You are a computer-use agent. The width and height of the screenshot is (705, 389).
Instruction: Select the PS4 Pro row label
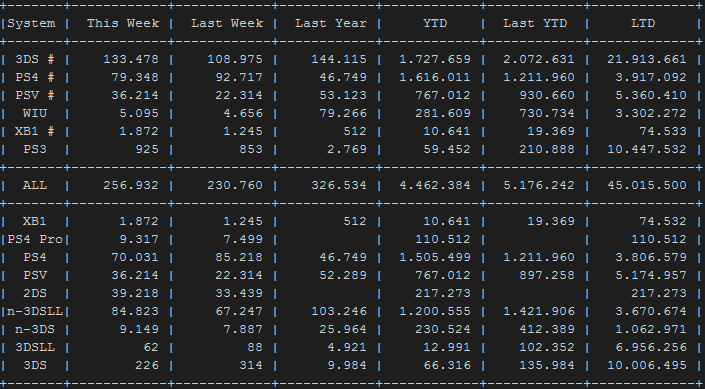click(x=35, y=239)
